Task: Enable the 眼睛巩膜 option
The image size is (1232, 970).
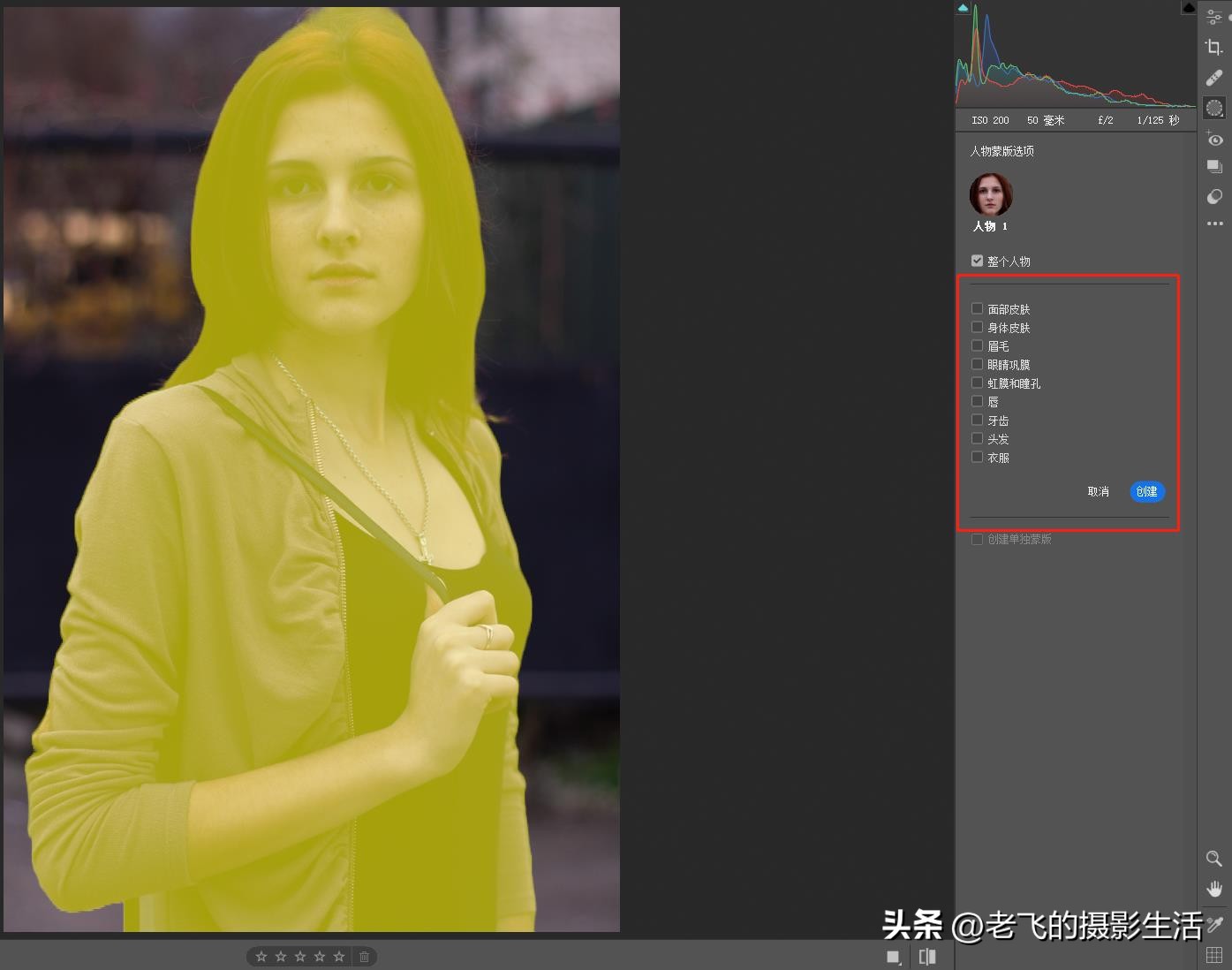Action: (977, 363)
